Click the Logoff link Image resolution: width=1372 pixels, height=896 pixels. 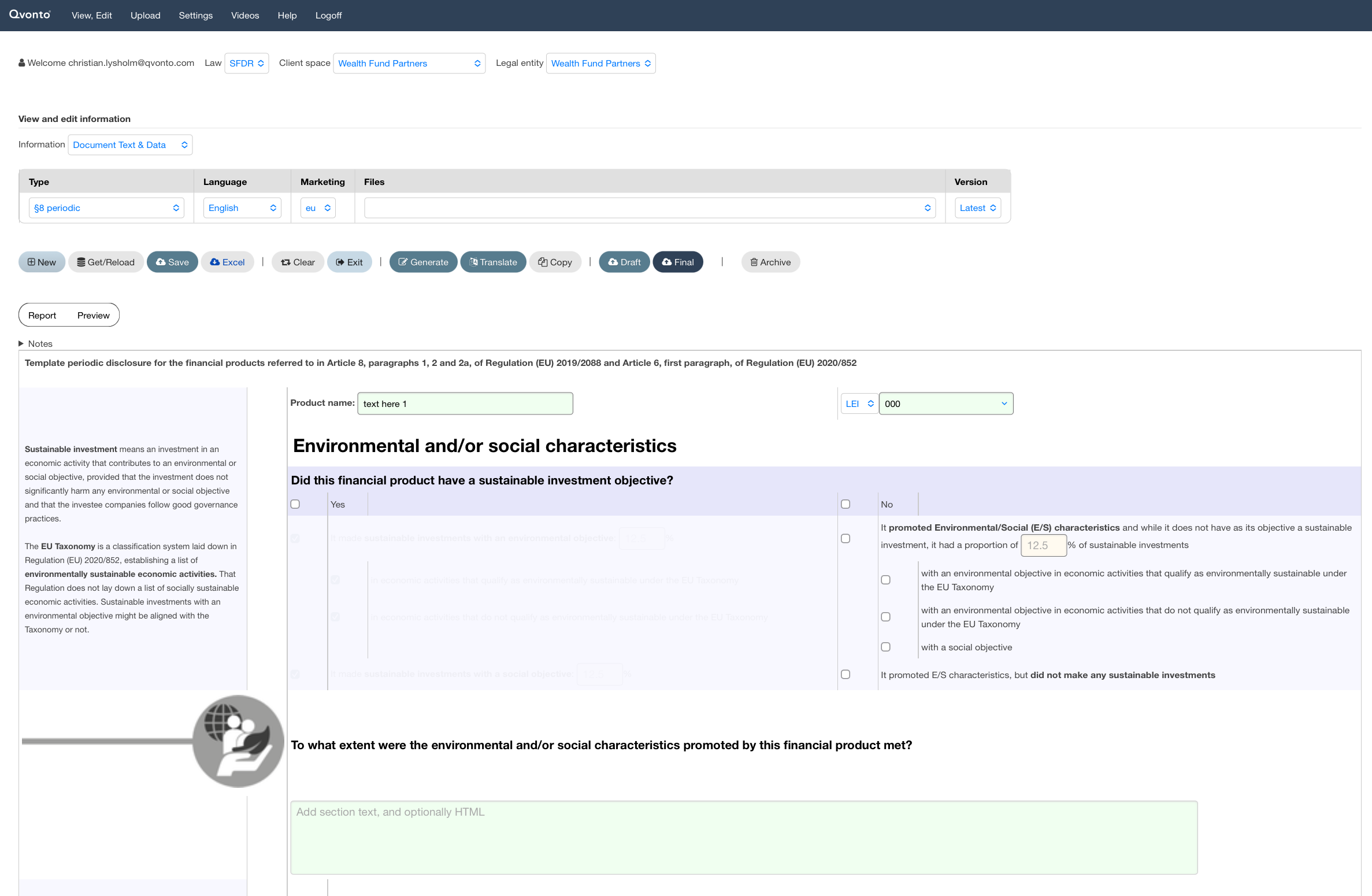pyautogui.click(x=328, y=16)
